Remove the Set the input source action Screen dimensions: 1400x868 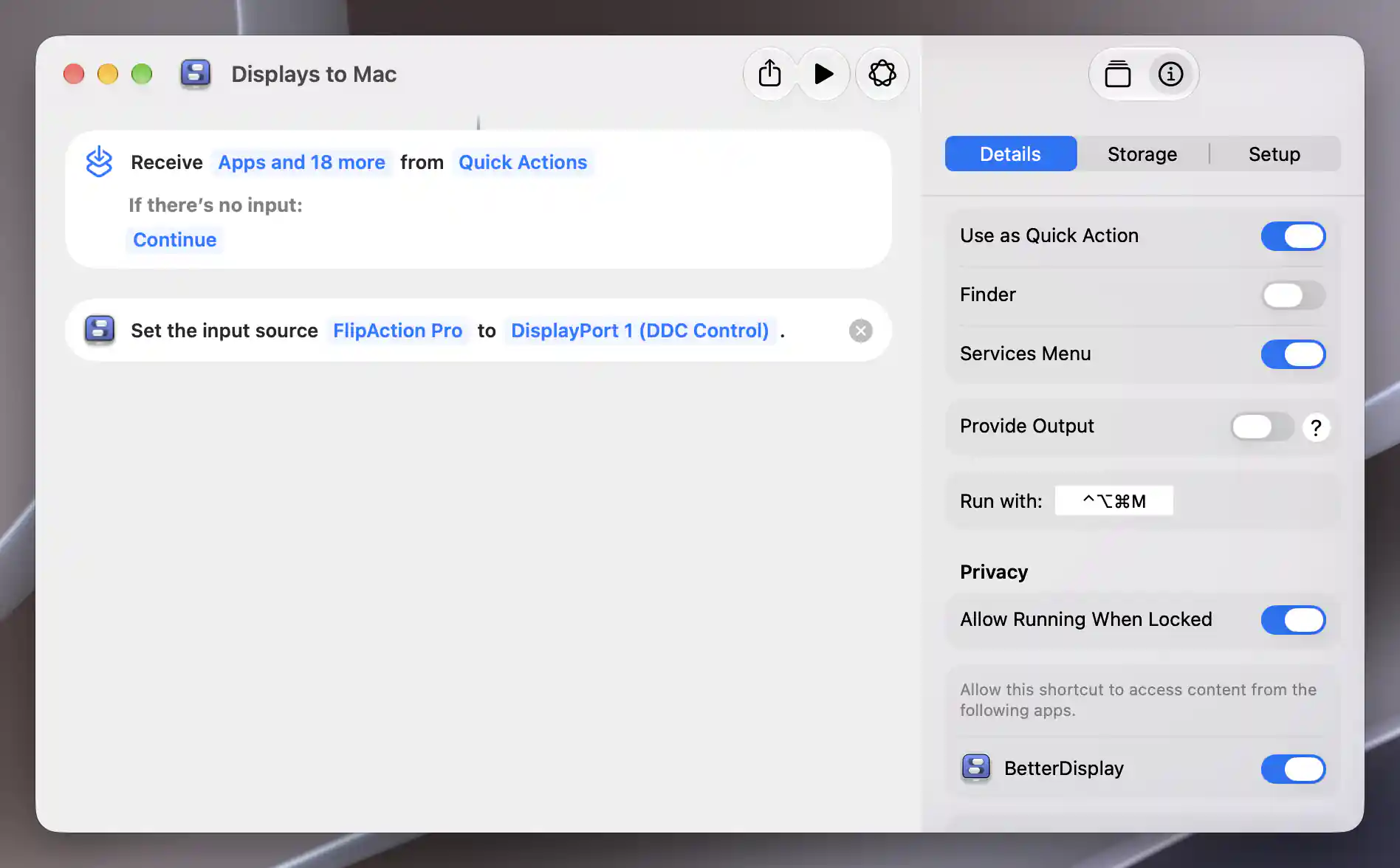point(860,331)
